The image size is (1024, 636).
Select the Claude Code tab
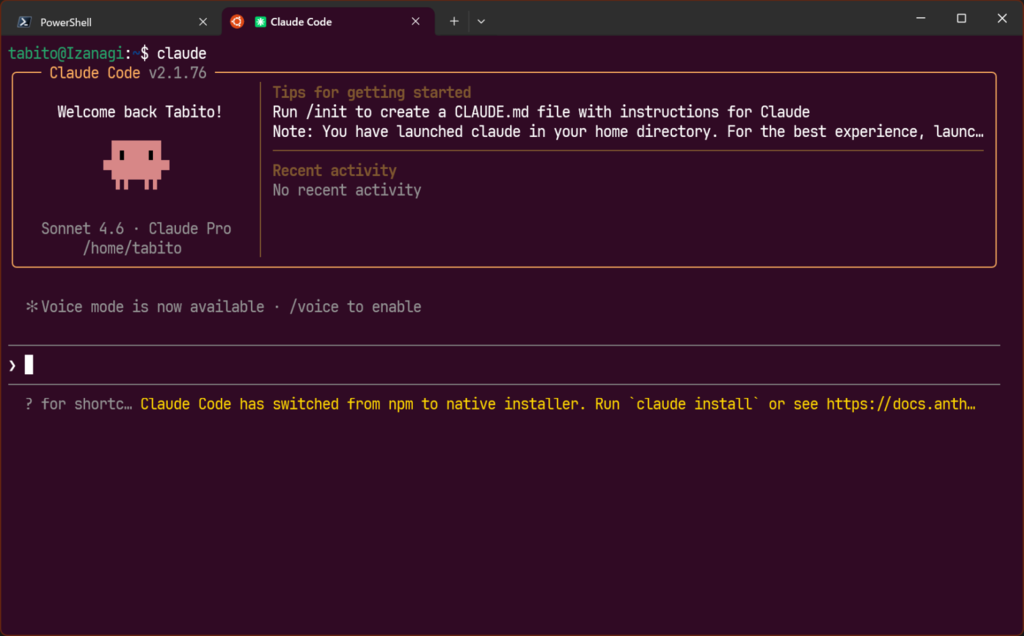tap(328, 22)
